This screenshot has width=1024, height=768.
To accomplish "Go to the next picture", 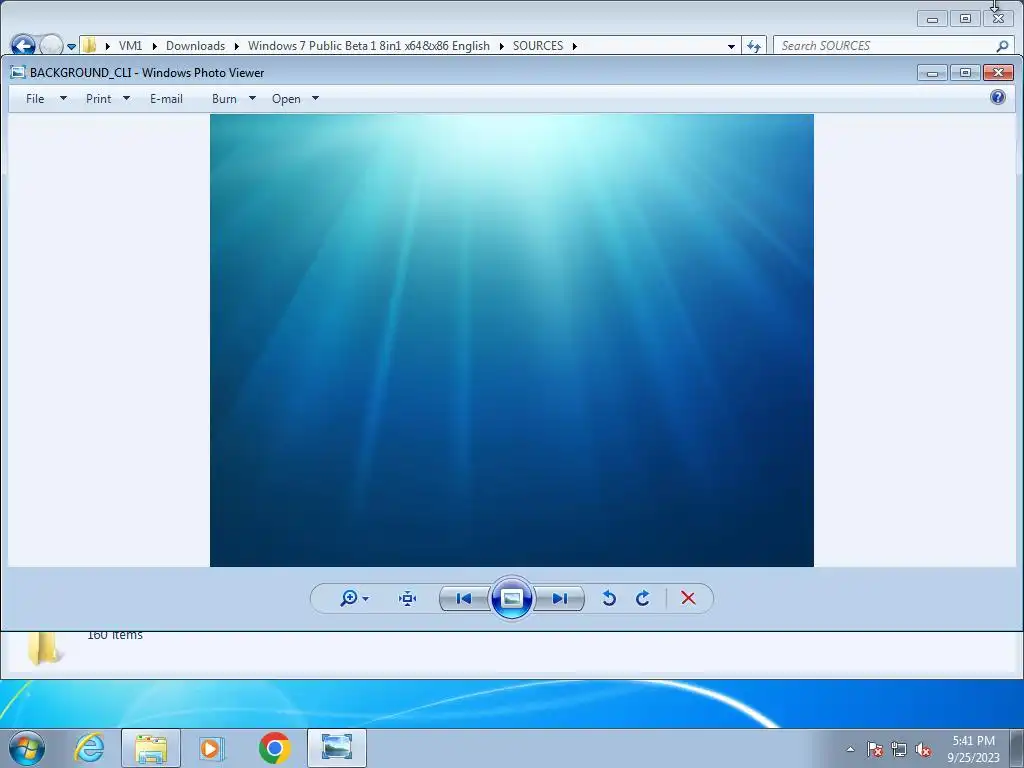I will coord(560,598).
